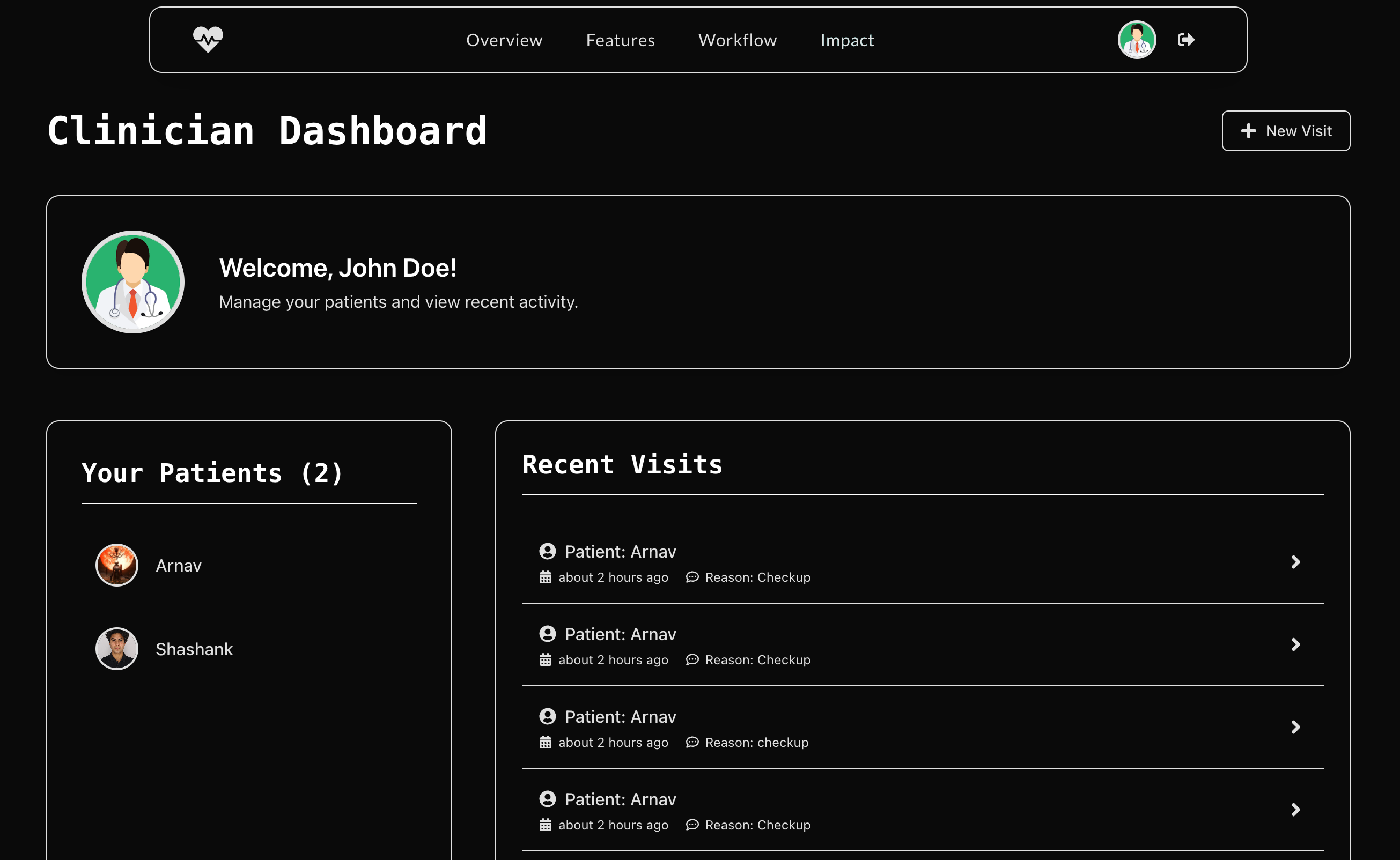Click the logout arrow icon
The width and height of the screenshot is (1400, 860).
point(1185,40)
